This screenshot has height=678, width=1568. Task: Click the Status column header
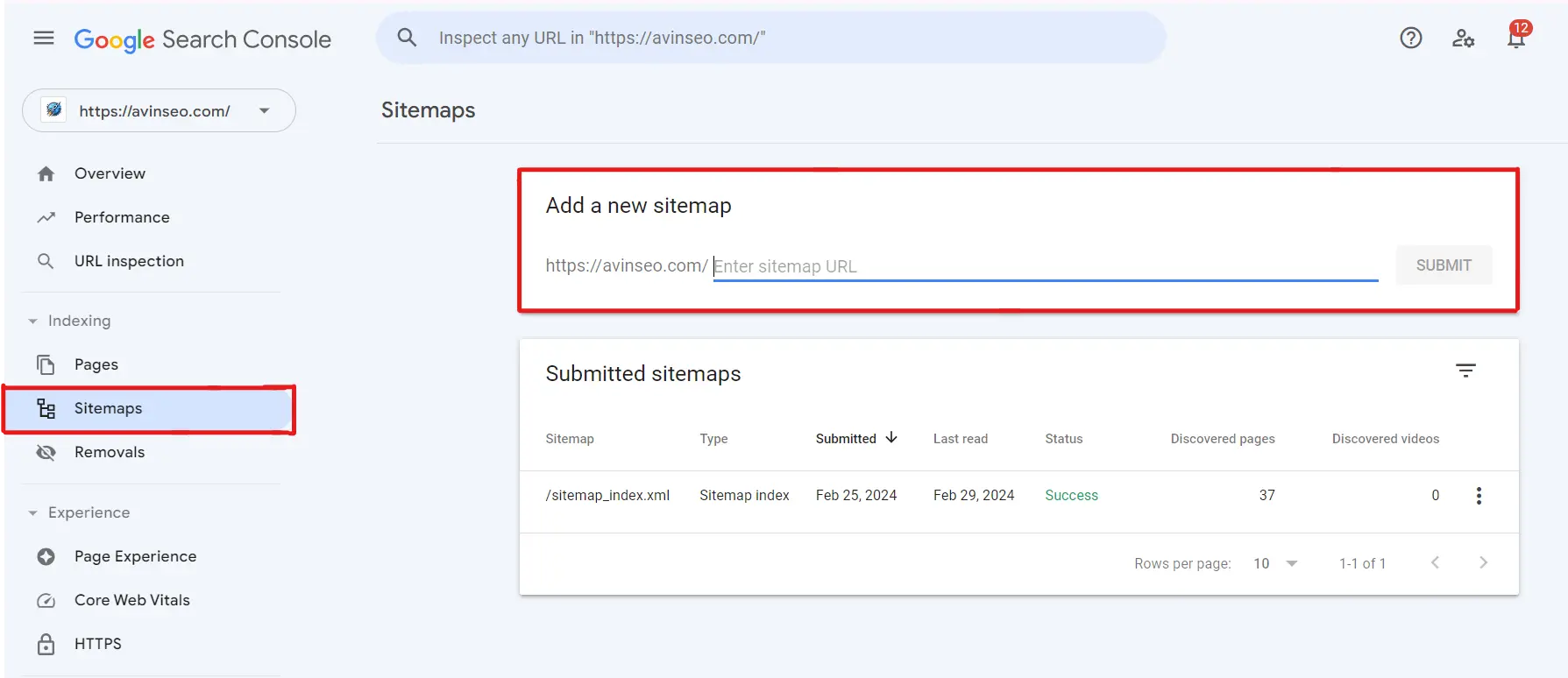1064,438
